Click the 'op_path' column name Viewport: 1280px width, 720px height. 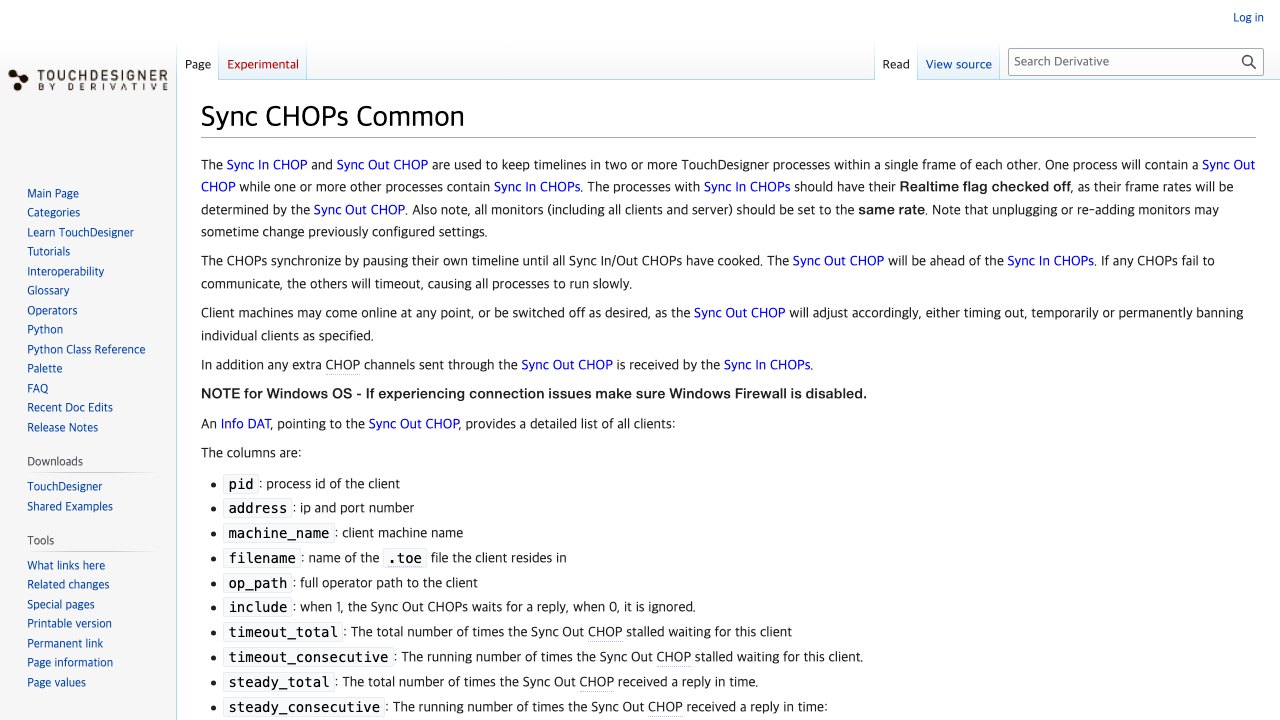click(x=258, y=583)
